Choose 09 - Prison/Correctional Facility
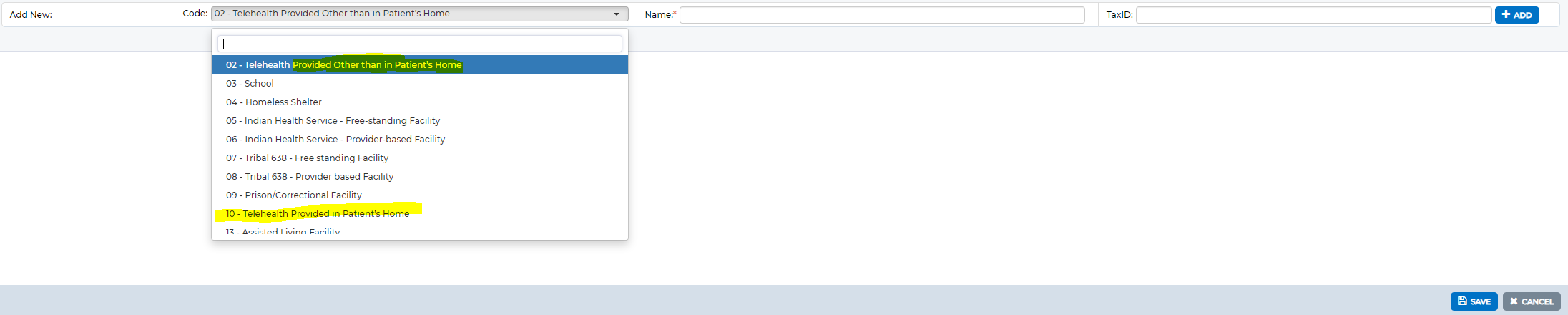The height and width of the screenshot is (315, 1568). [420, 195]
